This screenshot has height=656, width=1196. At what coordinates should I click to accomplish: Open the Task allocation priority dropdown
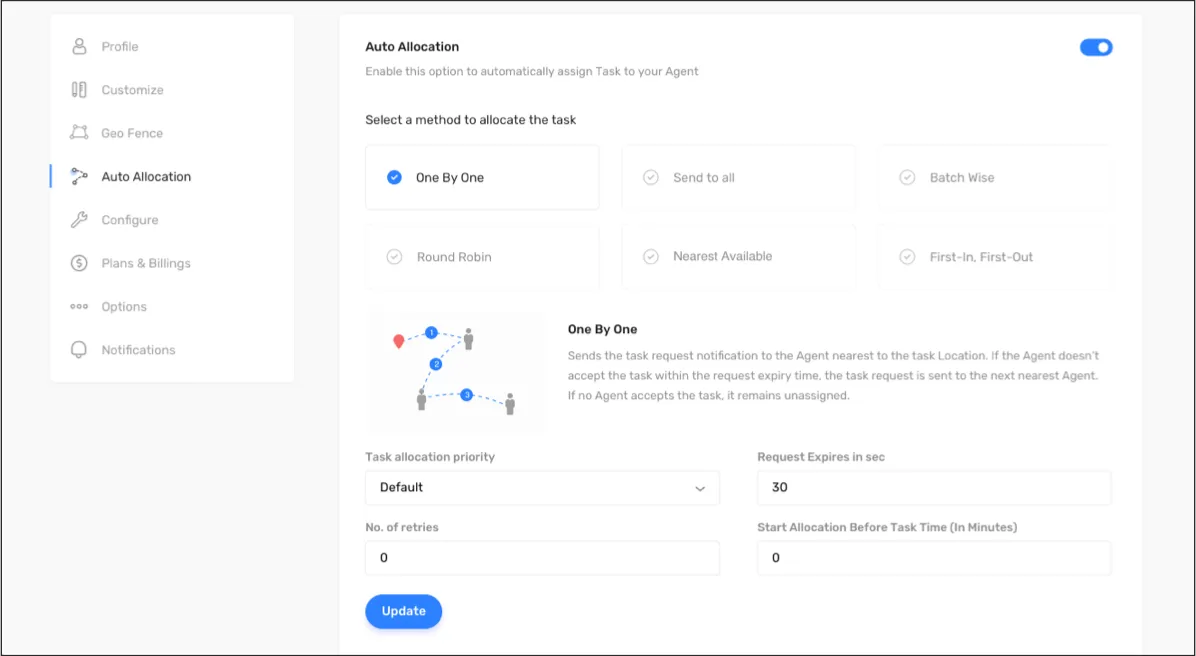pos(542,488)
